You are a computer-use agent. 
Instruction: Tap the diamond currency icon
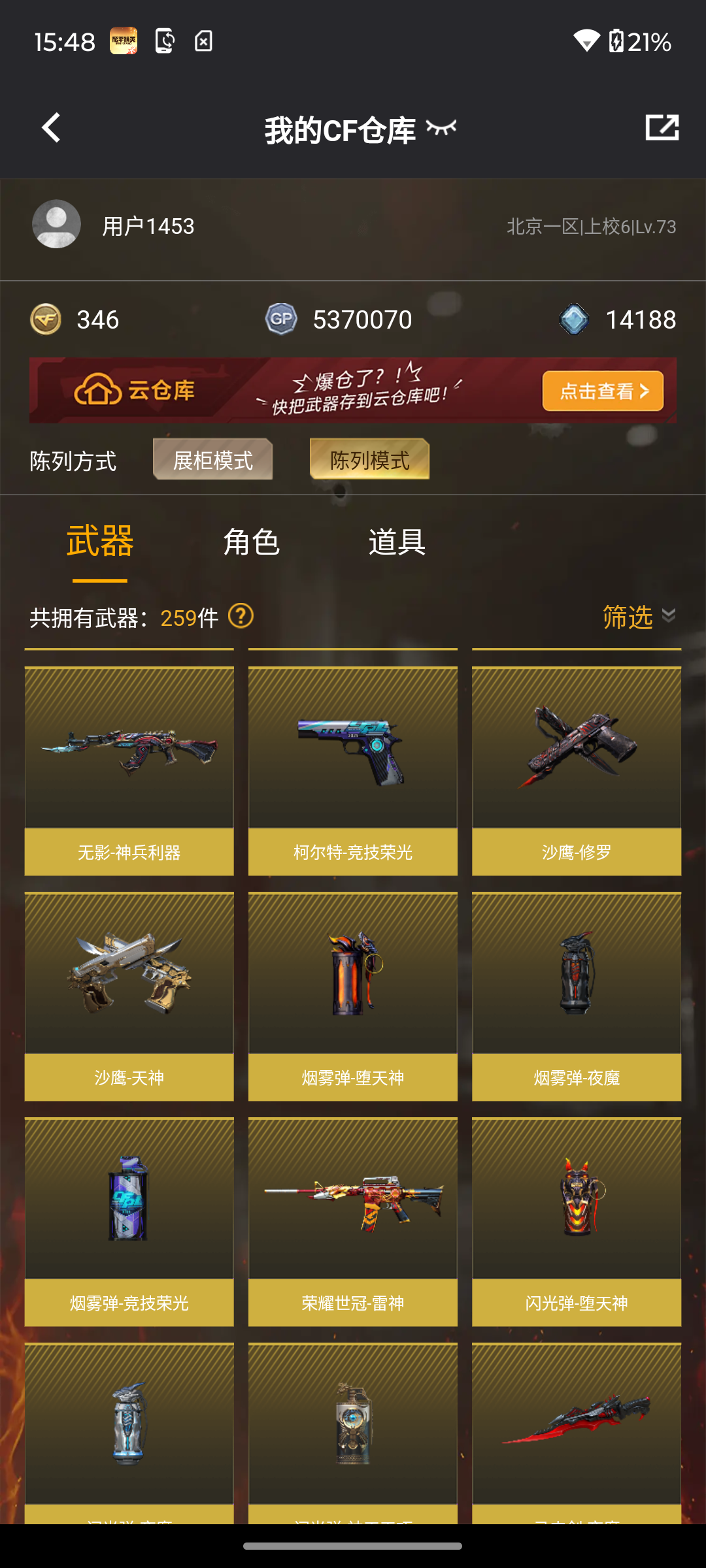[x=574, y=319]
